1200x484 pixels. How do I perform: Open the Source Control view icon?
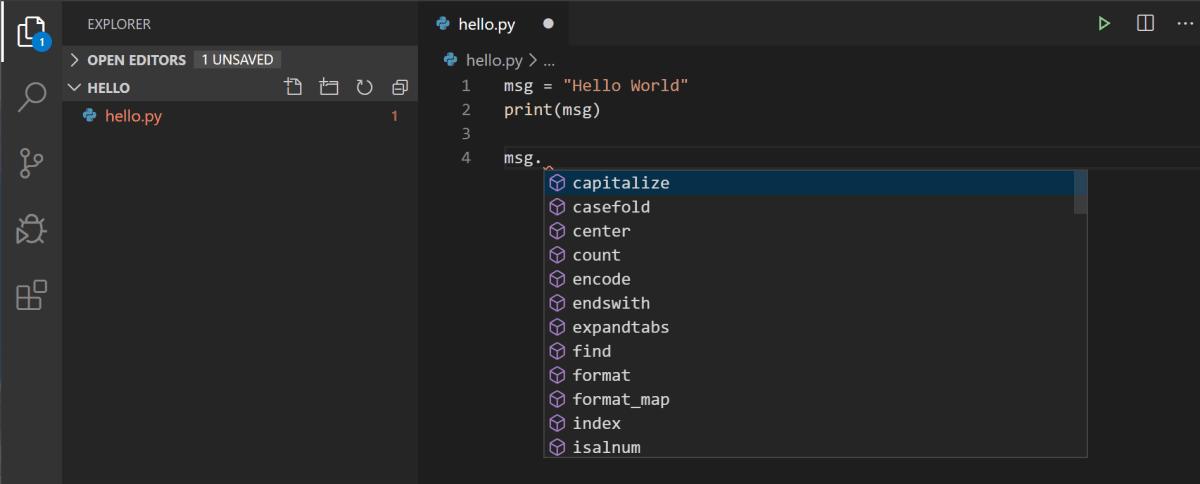click(x=31, y=163)
